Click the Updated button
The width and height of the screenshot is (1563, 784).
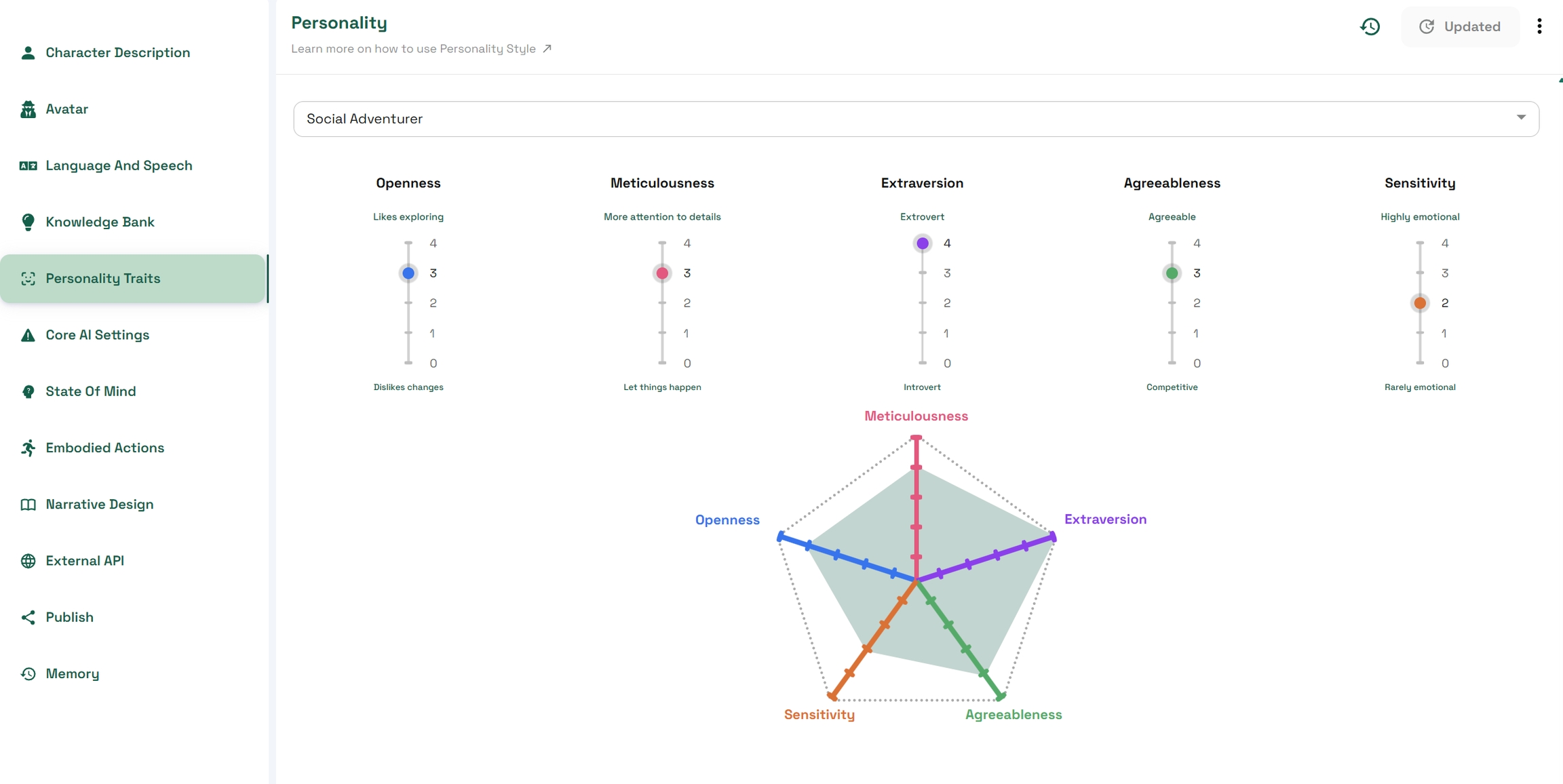click(1460, 26)
